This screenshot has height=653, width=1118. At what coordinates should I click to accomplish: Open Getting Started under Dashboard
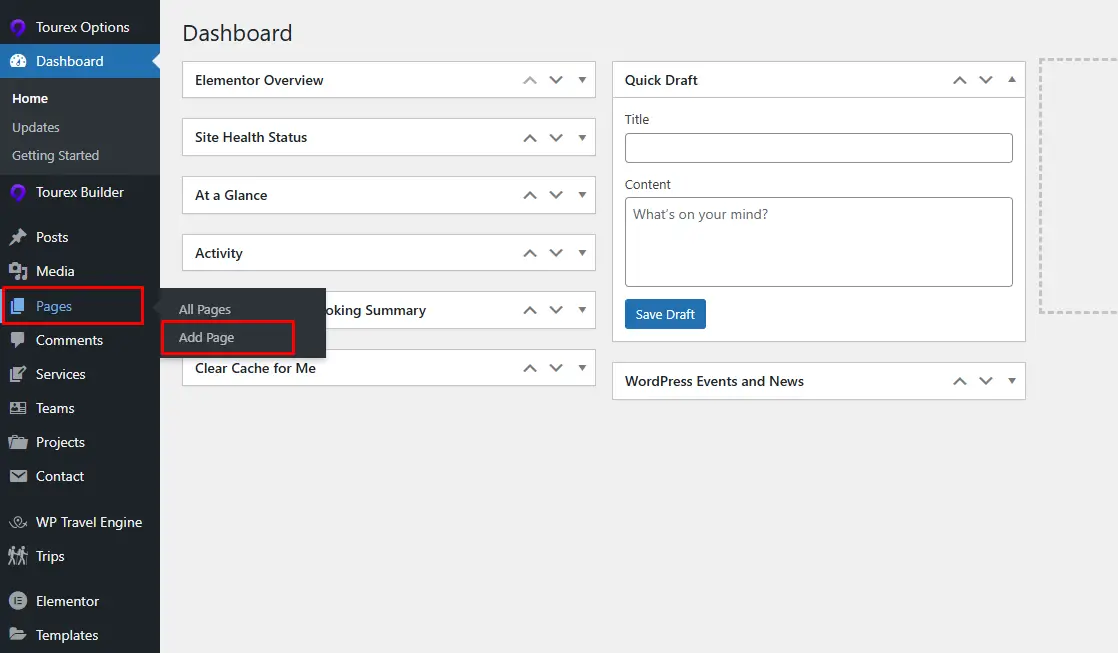(x=56, y=155)
